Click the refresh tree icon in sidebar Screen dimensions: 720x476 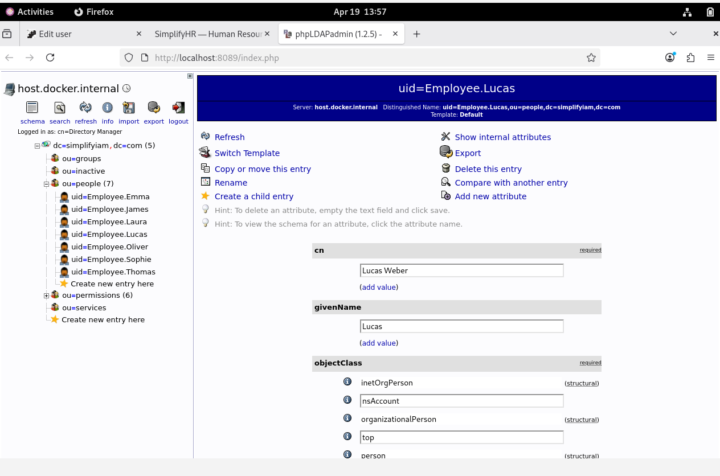click(85, 107)
